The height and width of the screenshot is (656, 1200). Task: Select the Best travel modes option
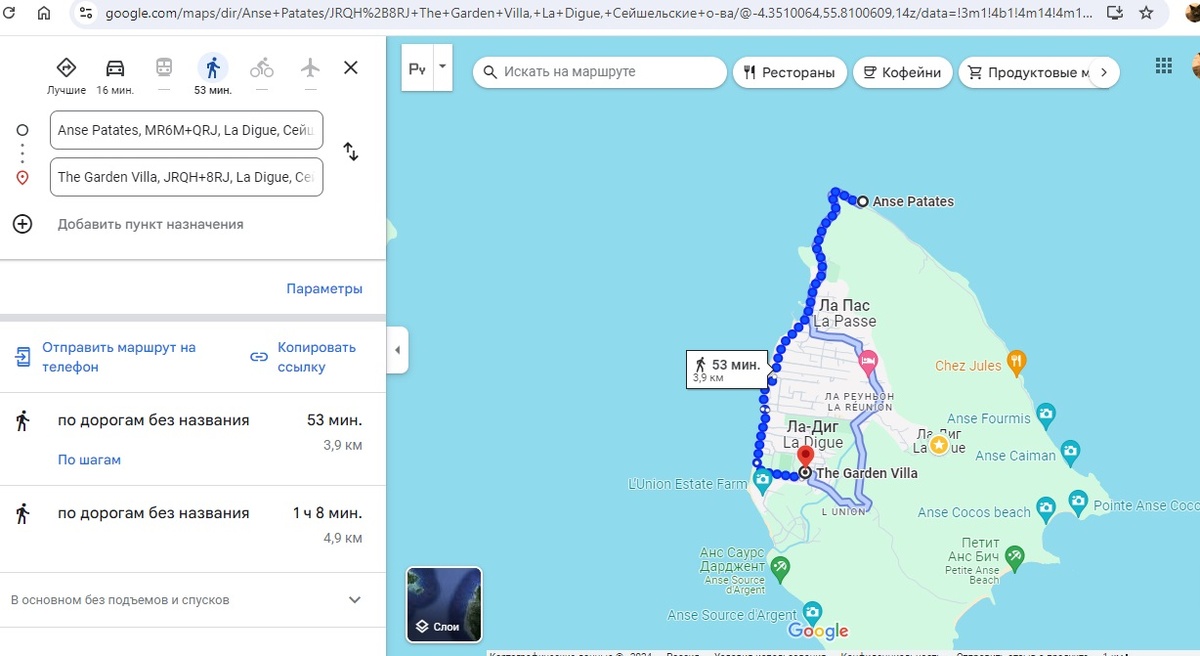[66, 75]
